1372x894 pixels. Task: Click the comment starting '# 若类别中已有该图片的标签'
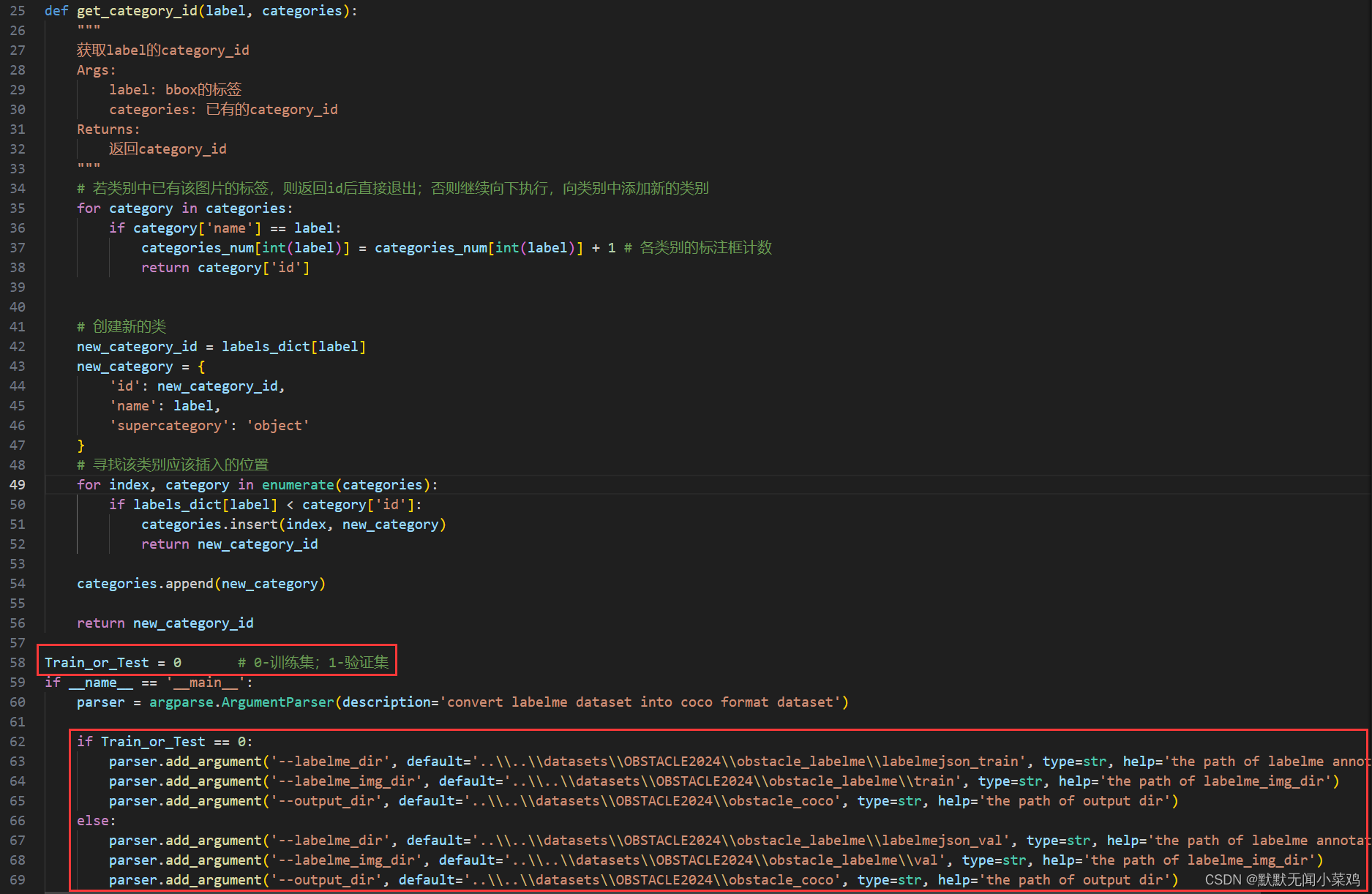coord(393,189)
